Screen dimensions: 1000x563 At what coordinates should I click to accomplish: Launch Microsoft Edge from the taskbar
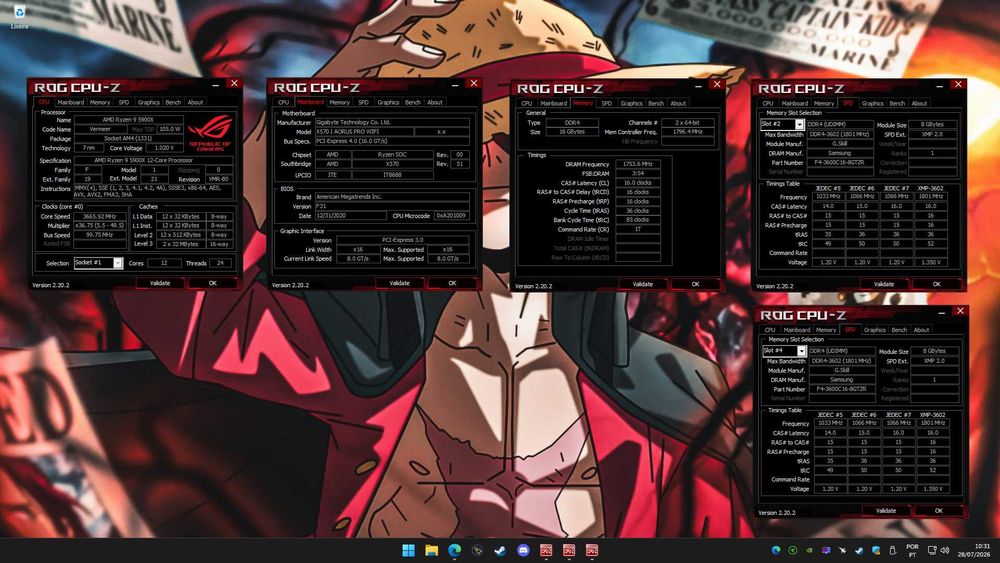[x=454, y=550]
